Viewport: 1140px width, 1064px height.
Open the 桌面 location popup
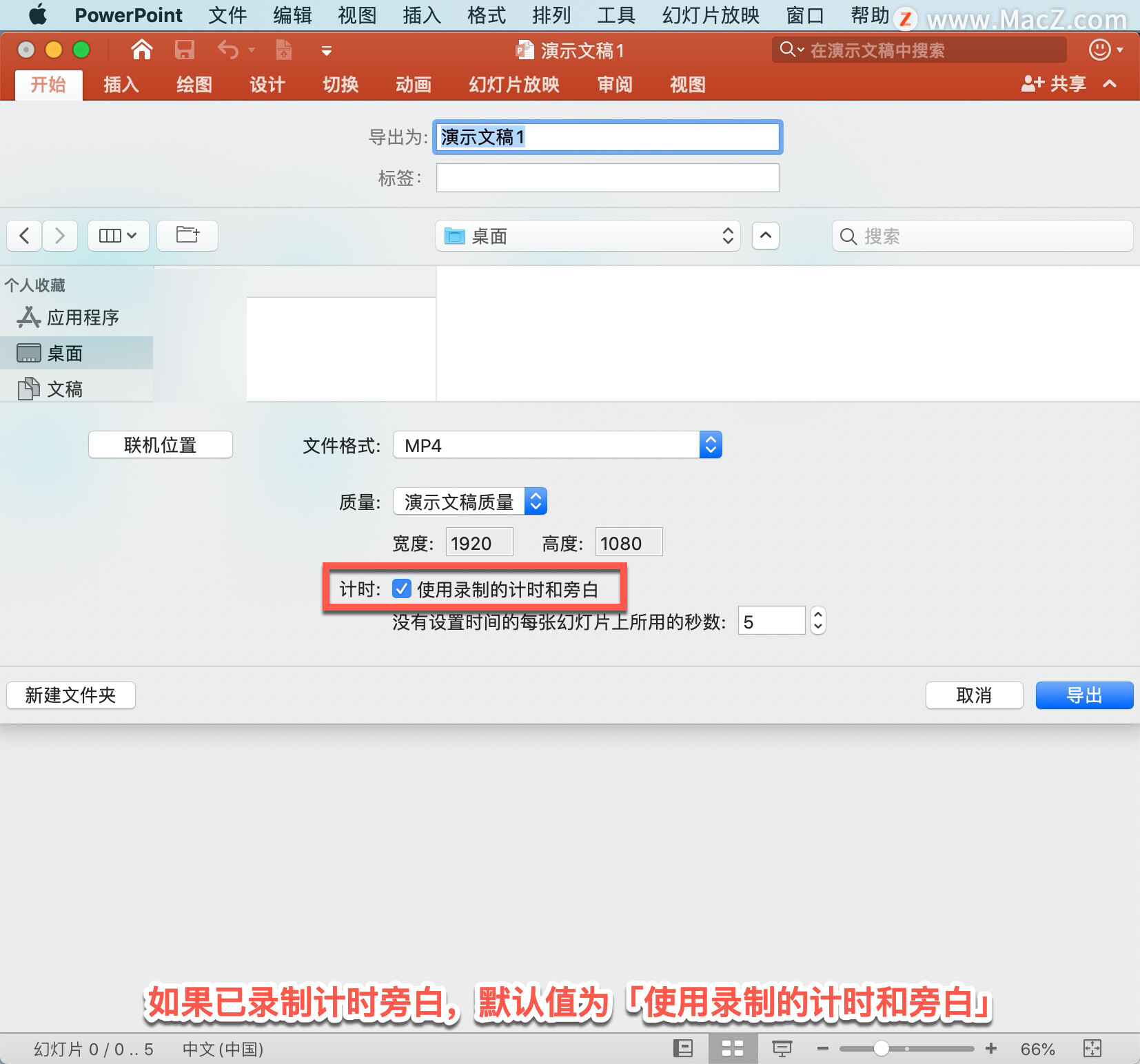[x=588, y=236]
